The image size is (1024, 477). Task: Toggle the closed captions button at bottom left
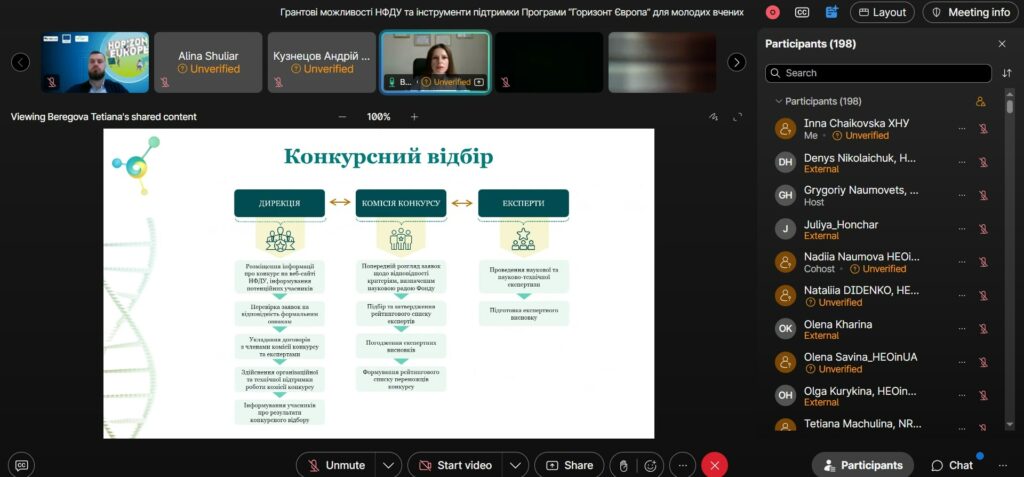(21, 465)
